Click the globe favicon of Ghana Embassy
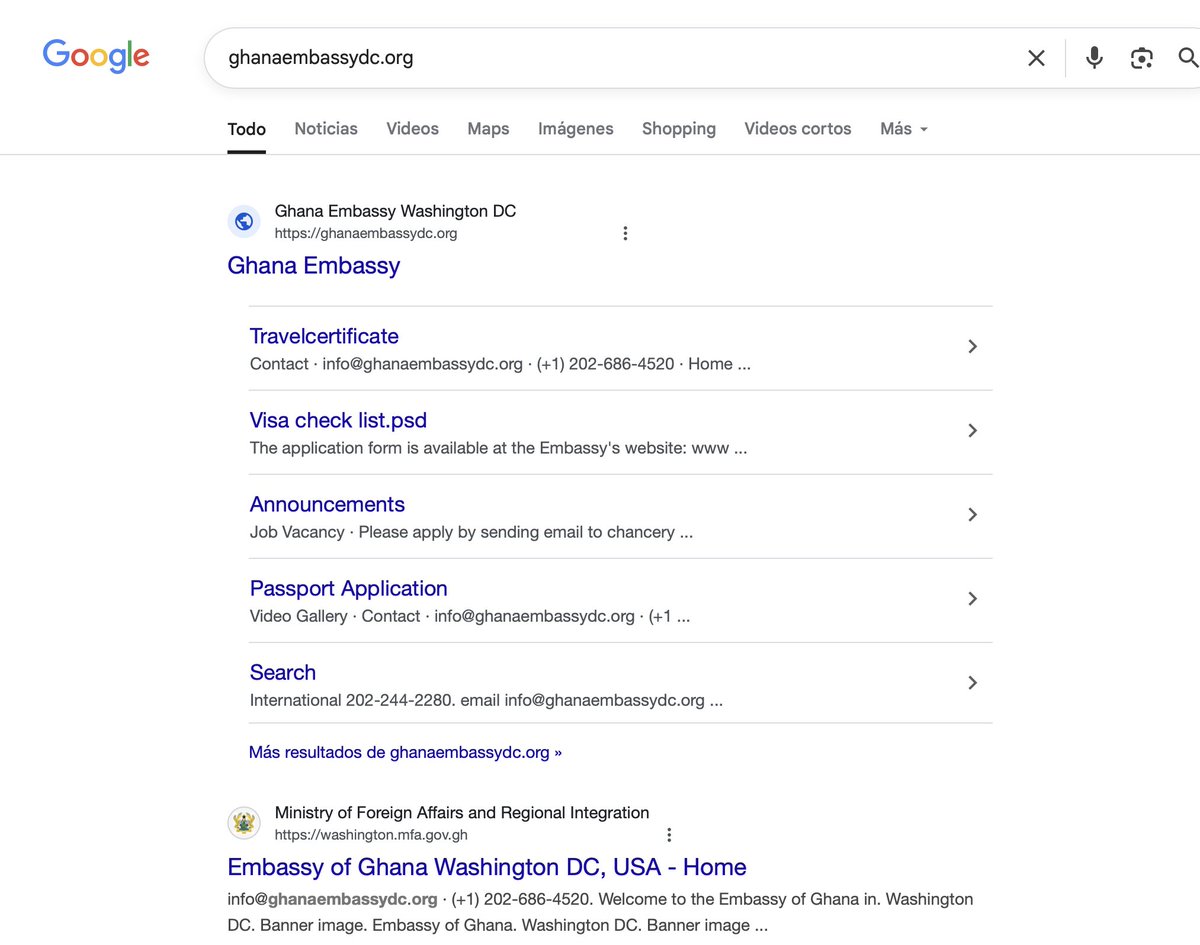1200x945 pixels. coord(244,222)
